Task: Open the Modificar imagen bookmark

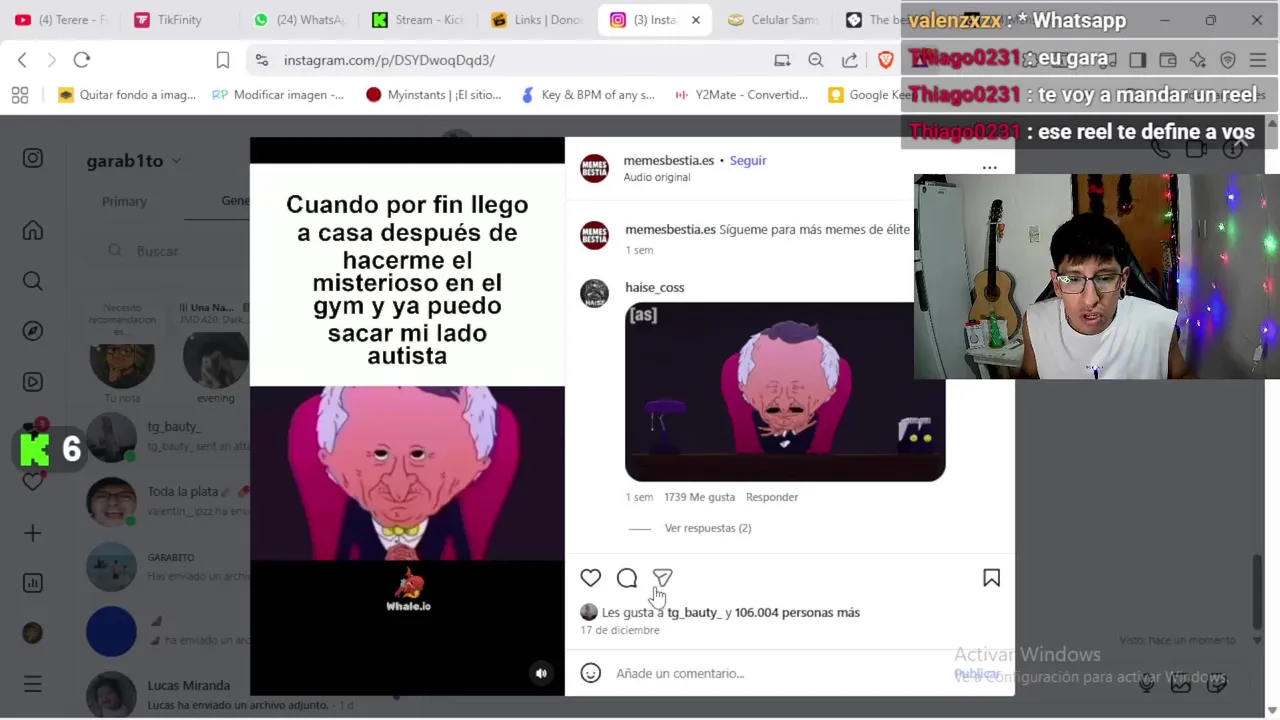Action: [278, 95]
